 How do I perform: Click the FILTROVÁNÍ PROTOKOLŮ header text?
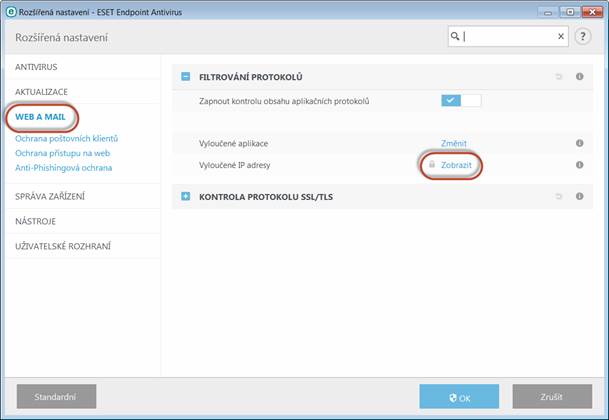251,77
